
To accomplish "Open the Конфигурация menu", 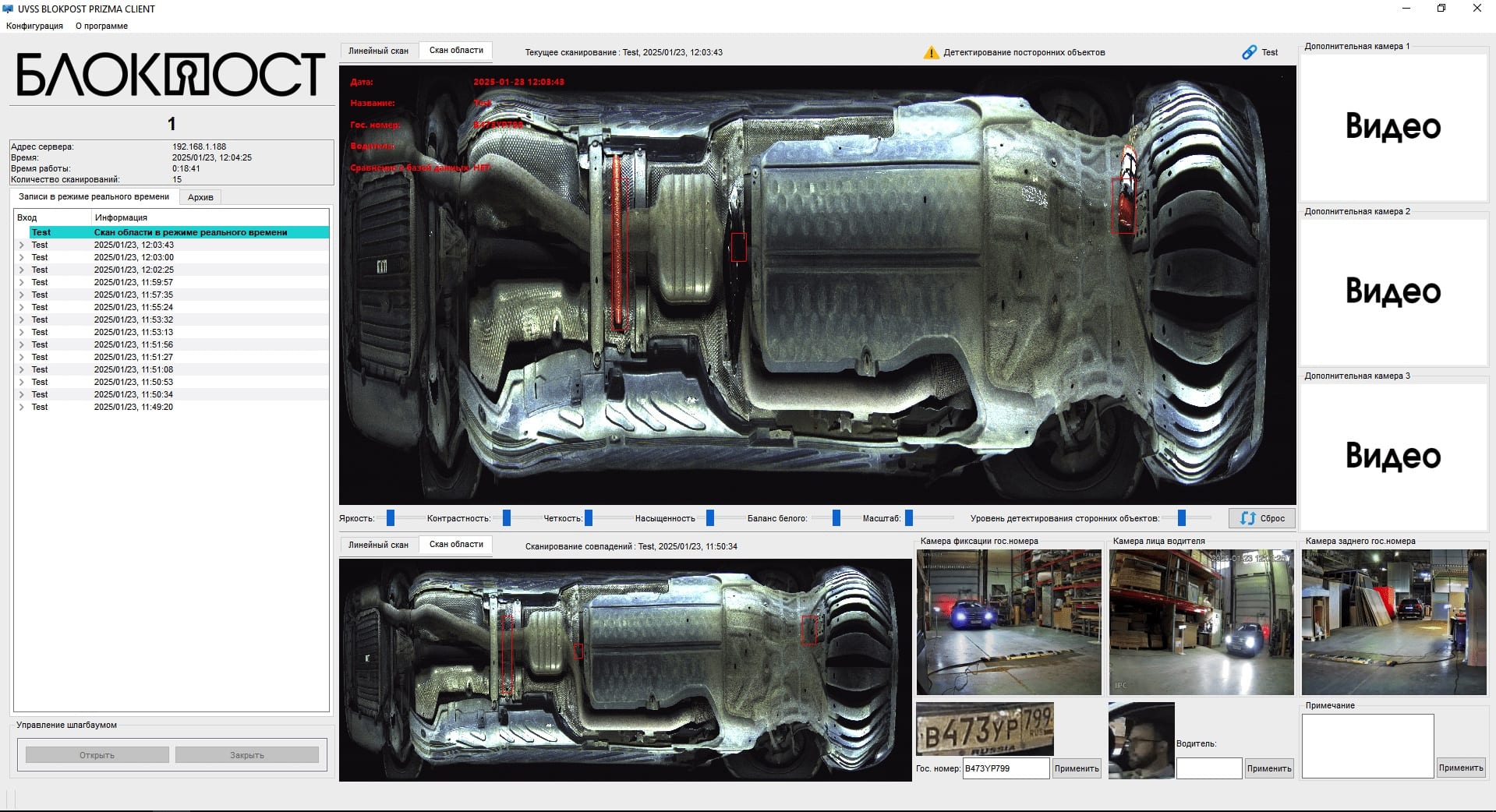I will [34, 26].
